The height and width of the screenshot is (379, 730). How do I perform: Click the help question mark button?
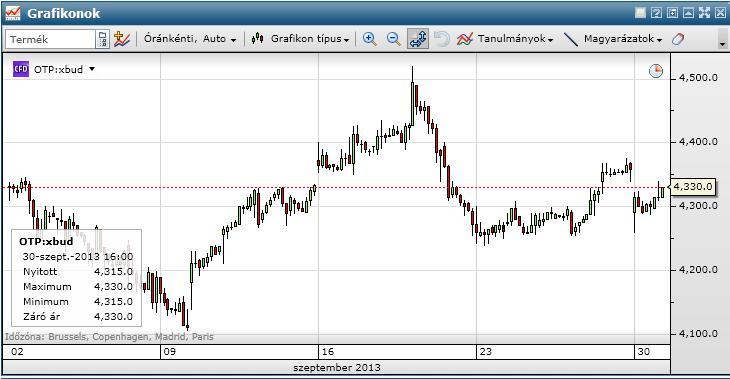tap(656, 13)
